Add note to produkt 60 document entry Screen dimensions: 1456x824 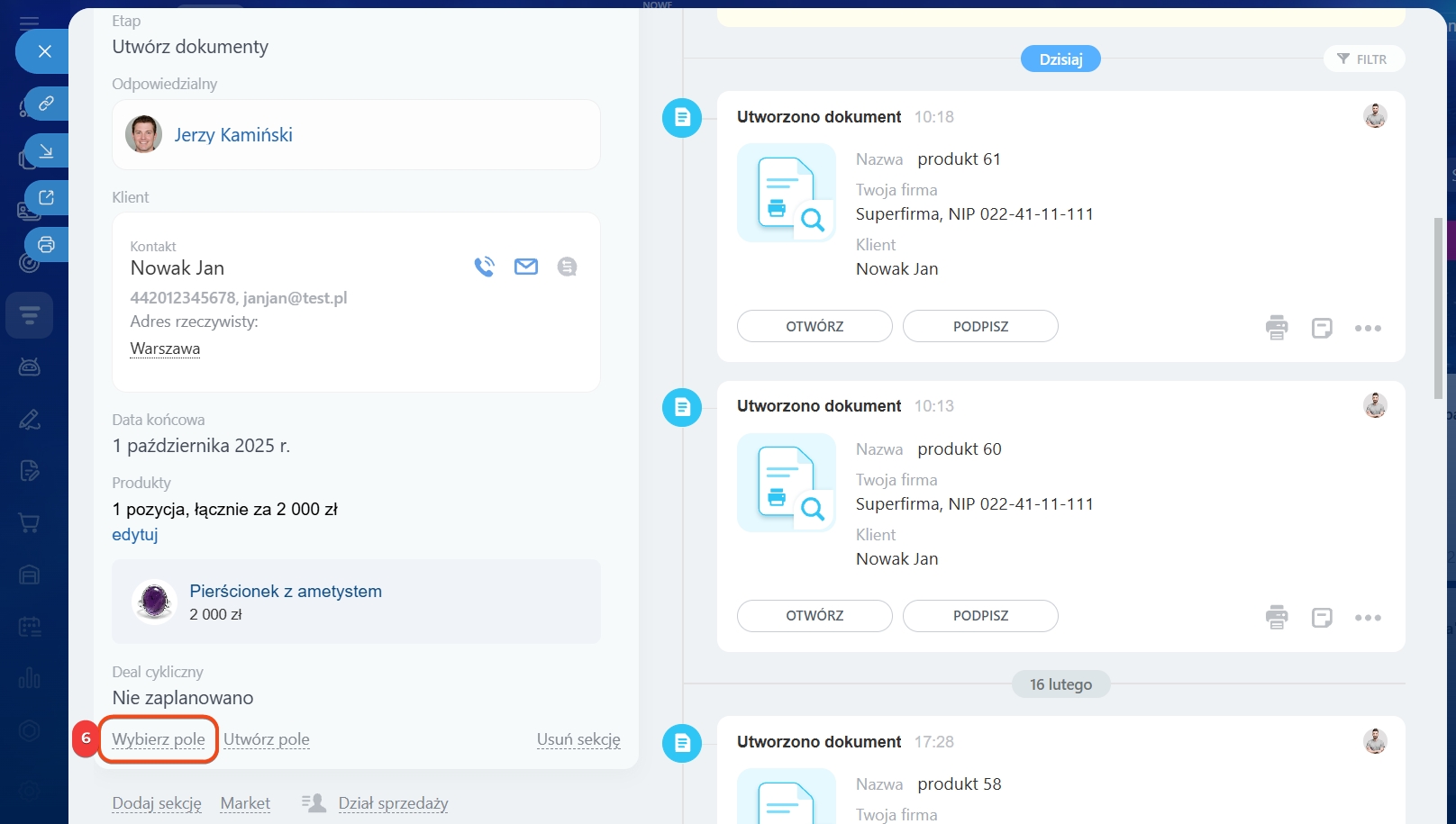(1322, 617)
